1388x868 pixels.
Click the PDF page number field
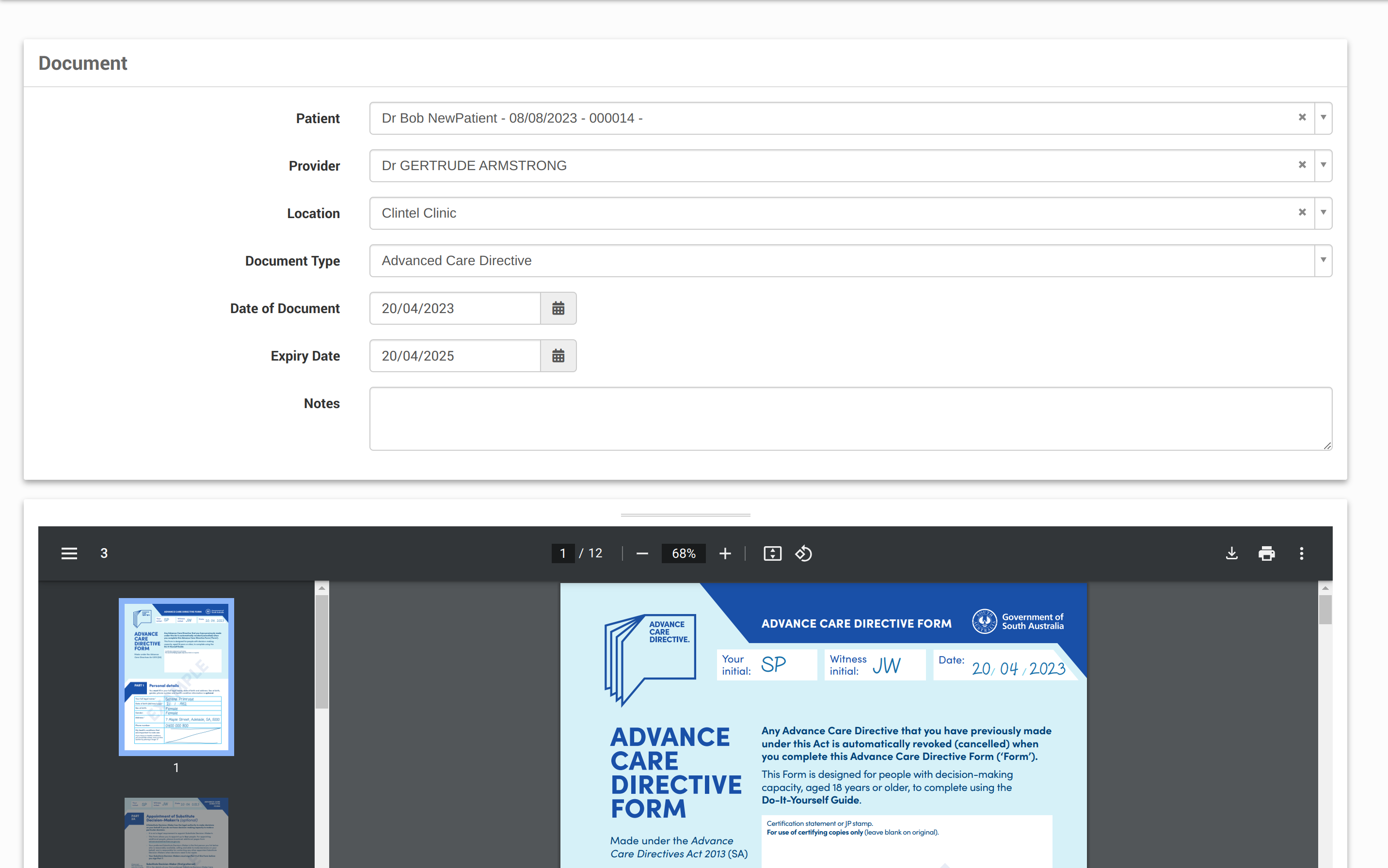click(x=563, y=553)
